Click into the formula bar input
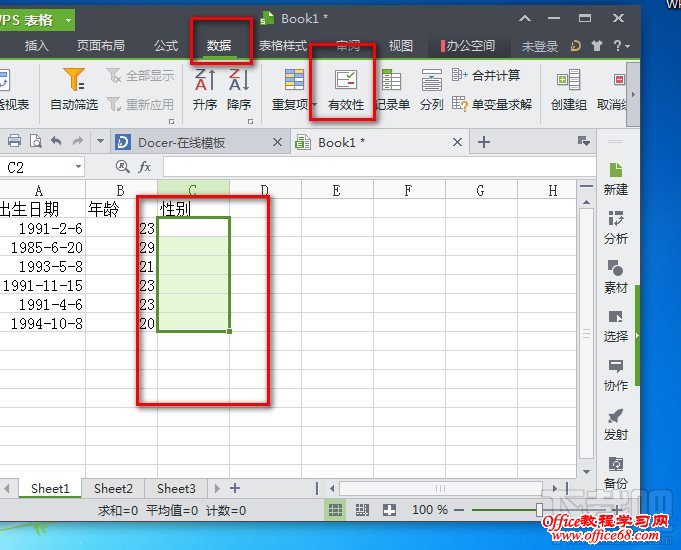Screen dimensions: 681x550 pos(379,167)
